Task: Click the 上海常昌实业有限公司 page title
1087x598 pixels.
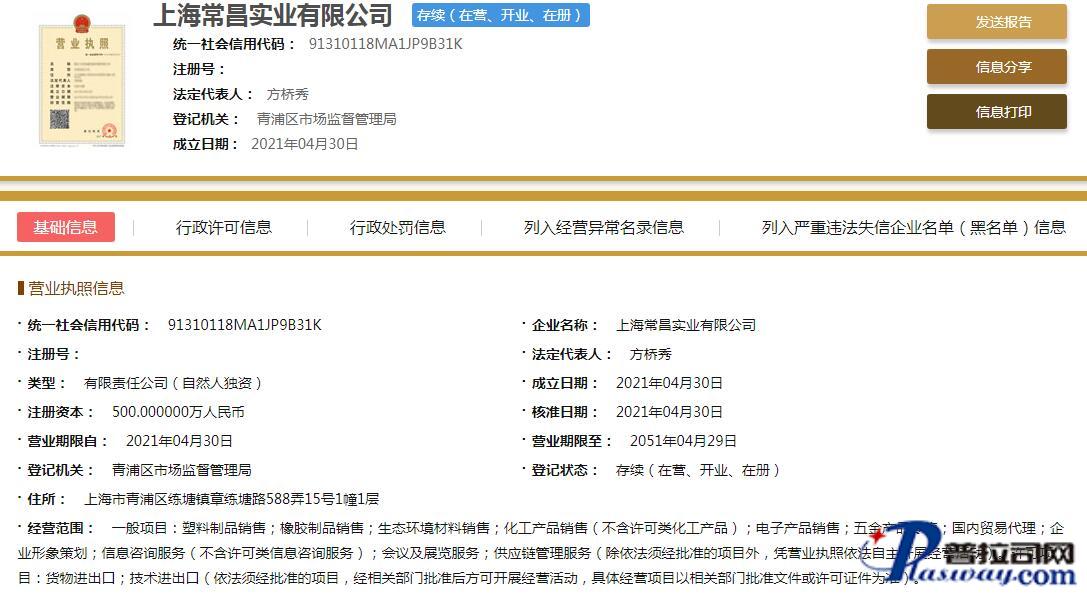Action: (x=272, y=15)
